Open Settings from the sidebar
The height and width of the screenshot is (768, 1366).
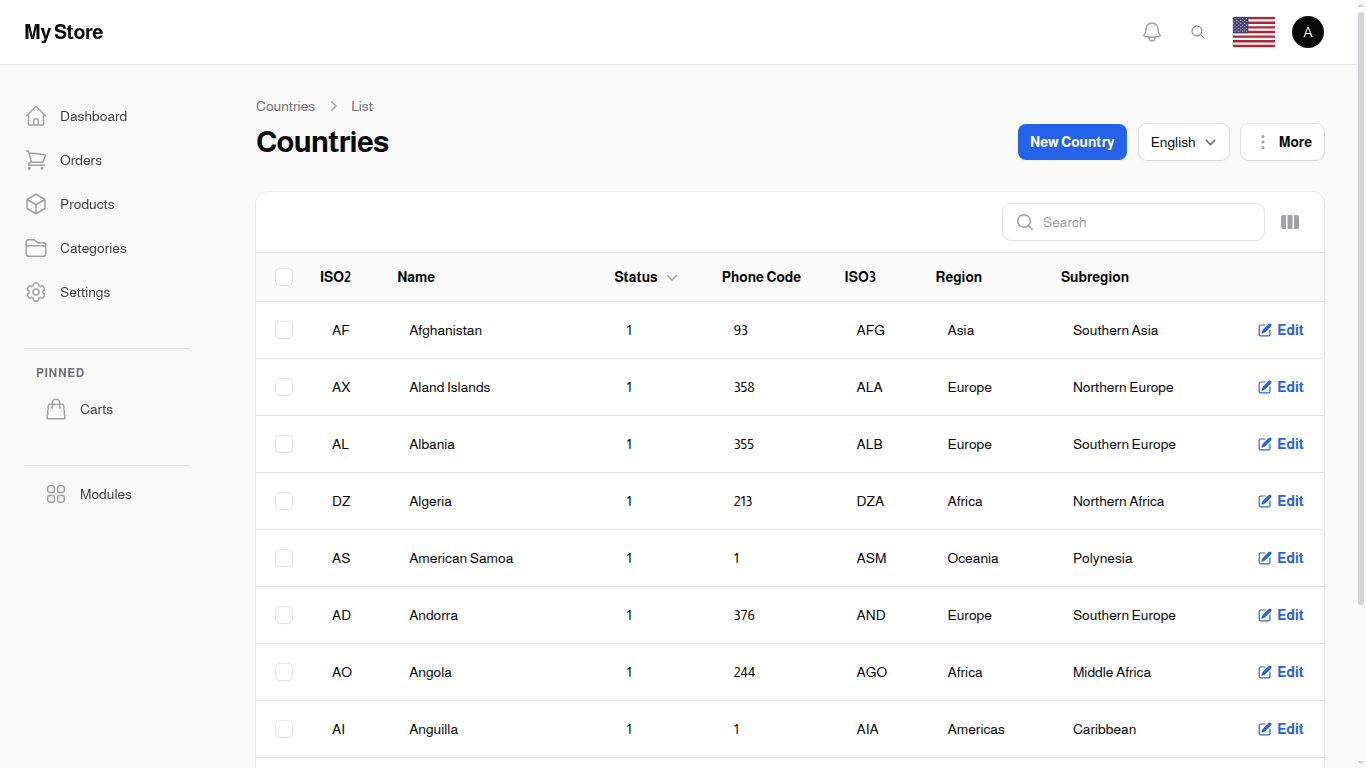(x=36, y=292)
